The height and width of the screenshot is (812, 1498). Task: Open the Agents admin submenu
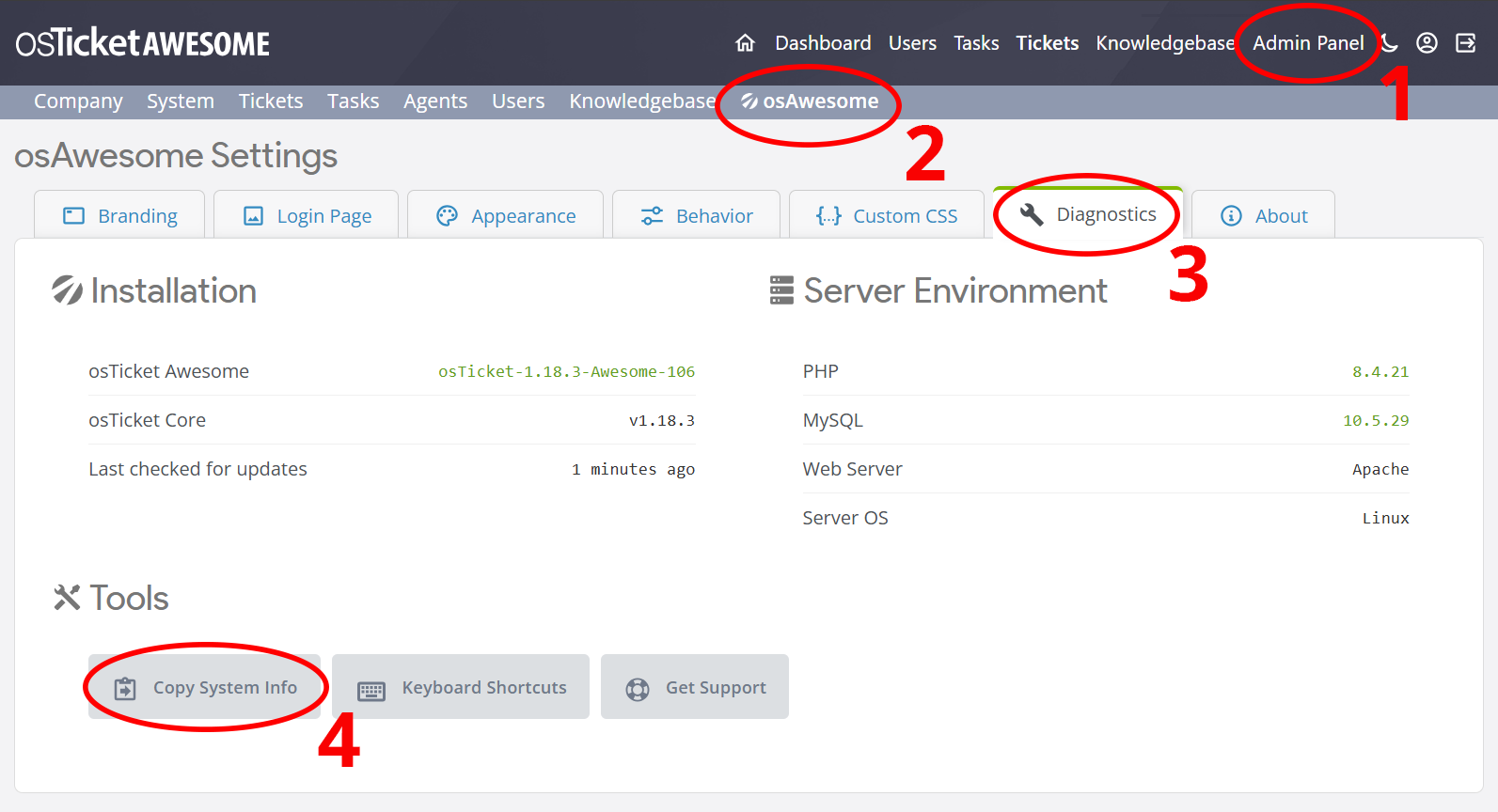click(x=435, y=101)
